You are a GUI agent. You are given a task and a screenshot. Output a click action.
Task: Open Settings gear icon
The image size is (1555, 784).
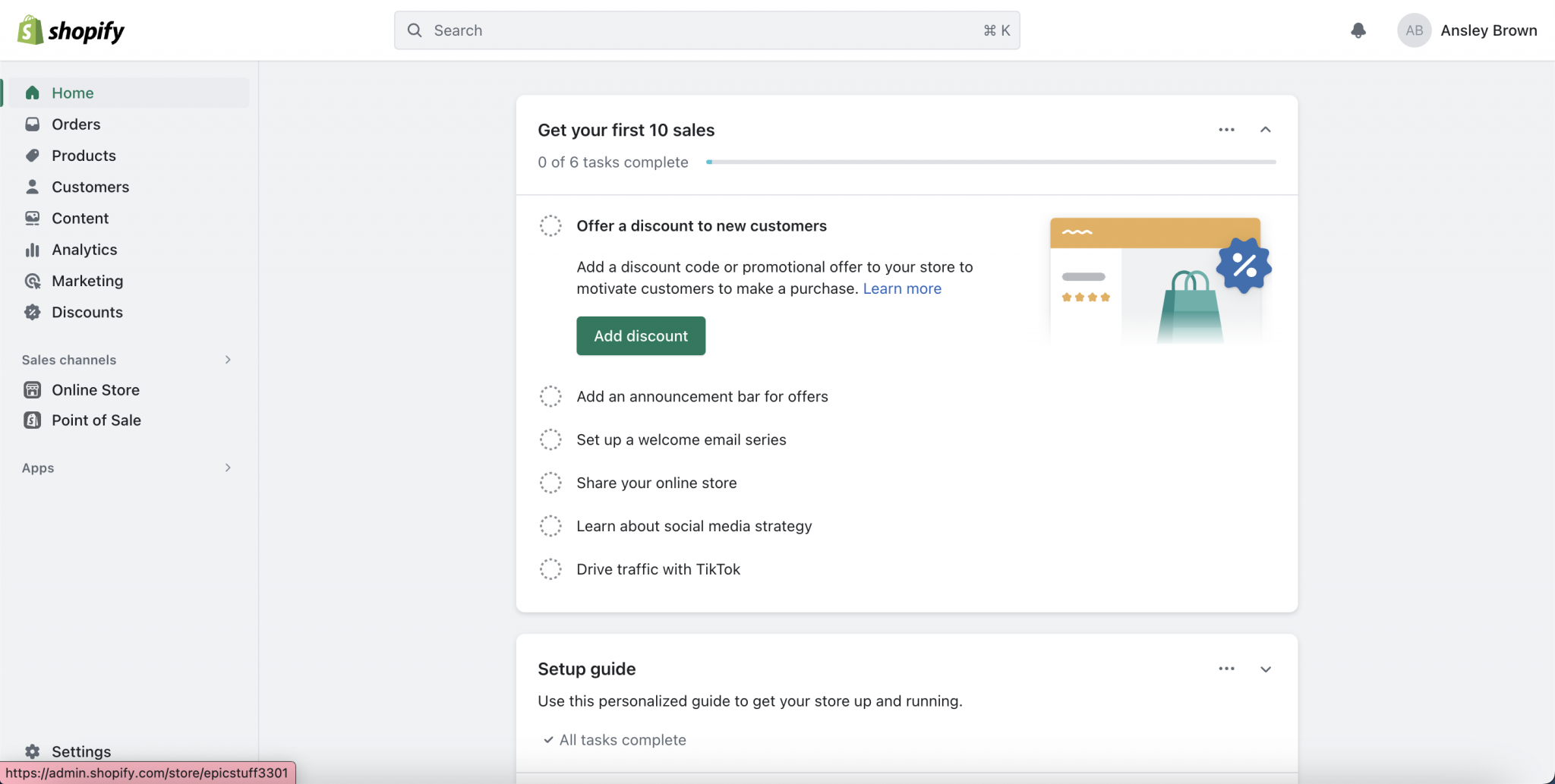pos(32,751)
